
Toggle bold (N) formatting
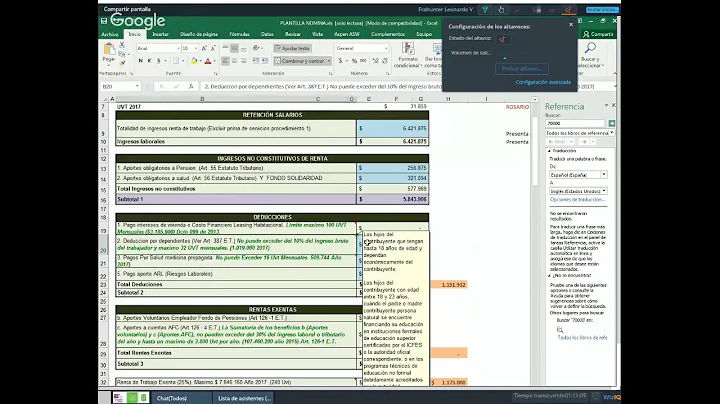pyautogui.click(x=141, y=61)
